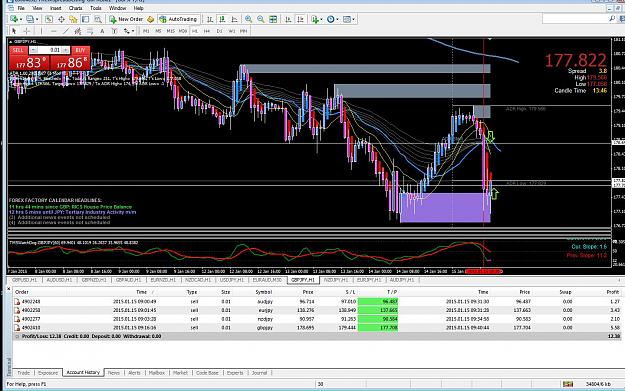Tile chart windows with the grid icon

[273, 19]
